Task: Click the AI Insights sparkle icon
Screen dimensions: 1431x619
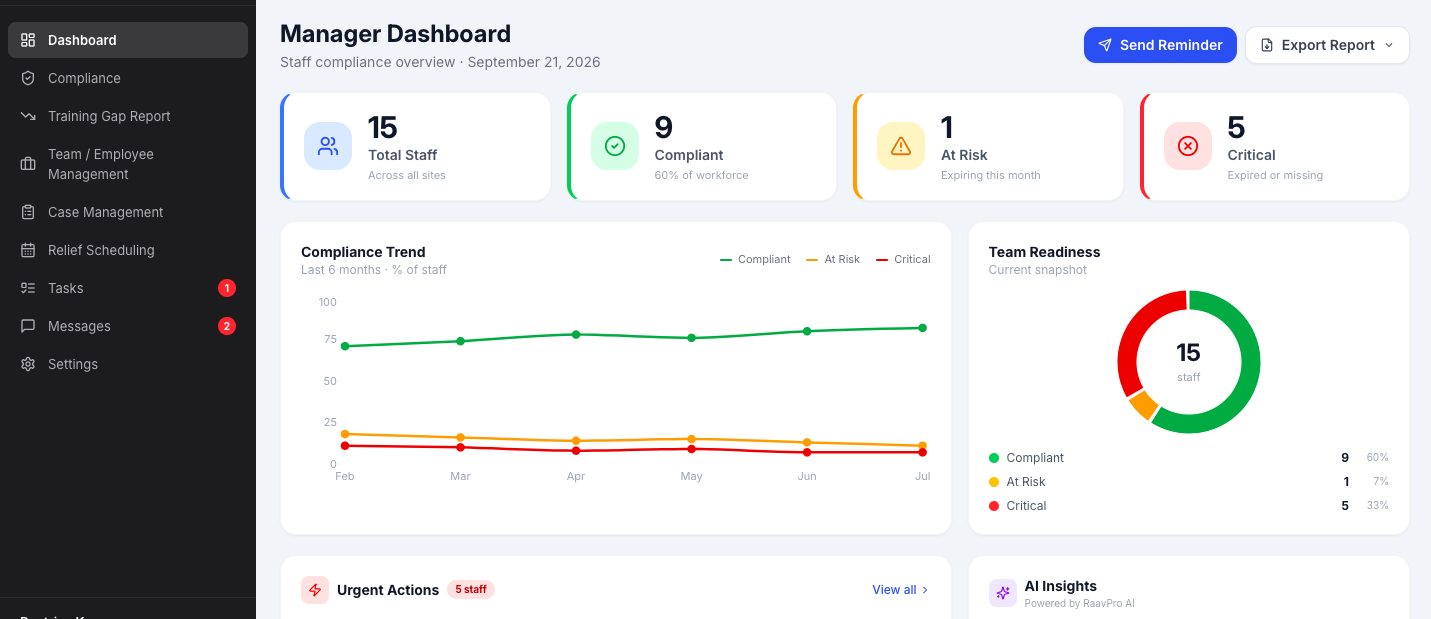Action: [x=1003, y=593]
